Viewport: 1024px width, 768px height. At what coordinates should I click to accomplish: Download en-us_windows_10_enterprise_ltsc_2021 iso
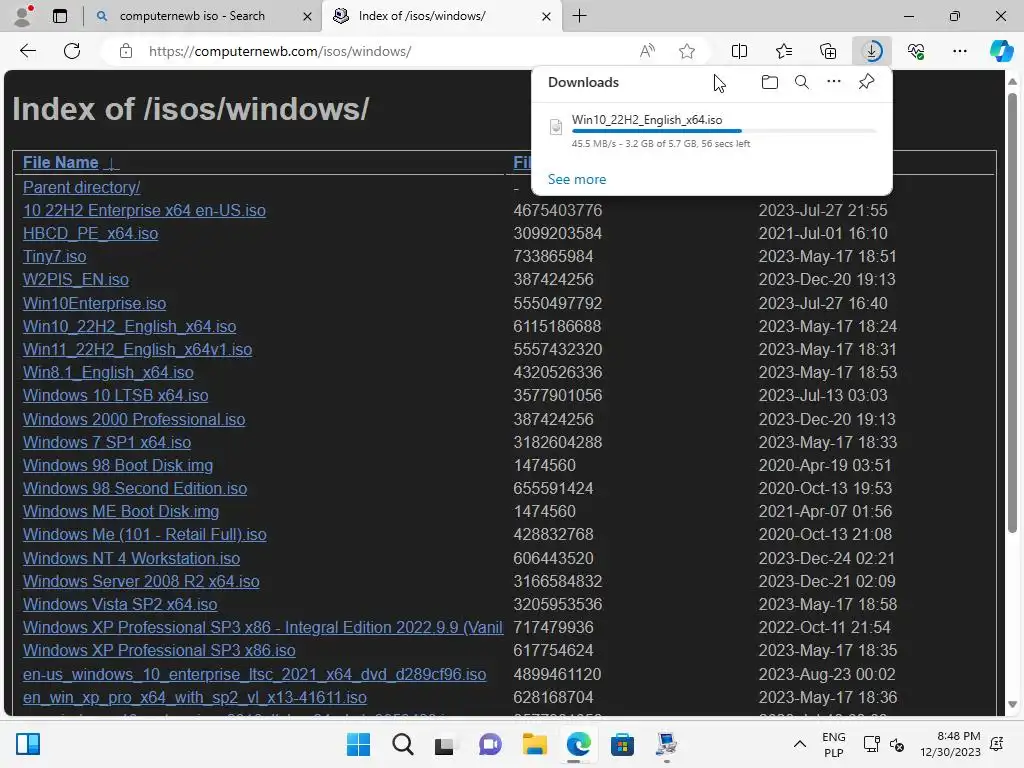point(254,674)
